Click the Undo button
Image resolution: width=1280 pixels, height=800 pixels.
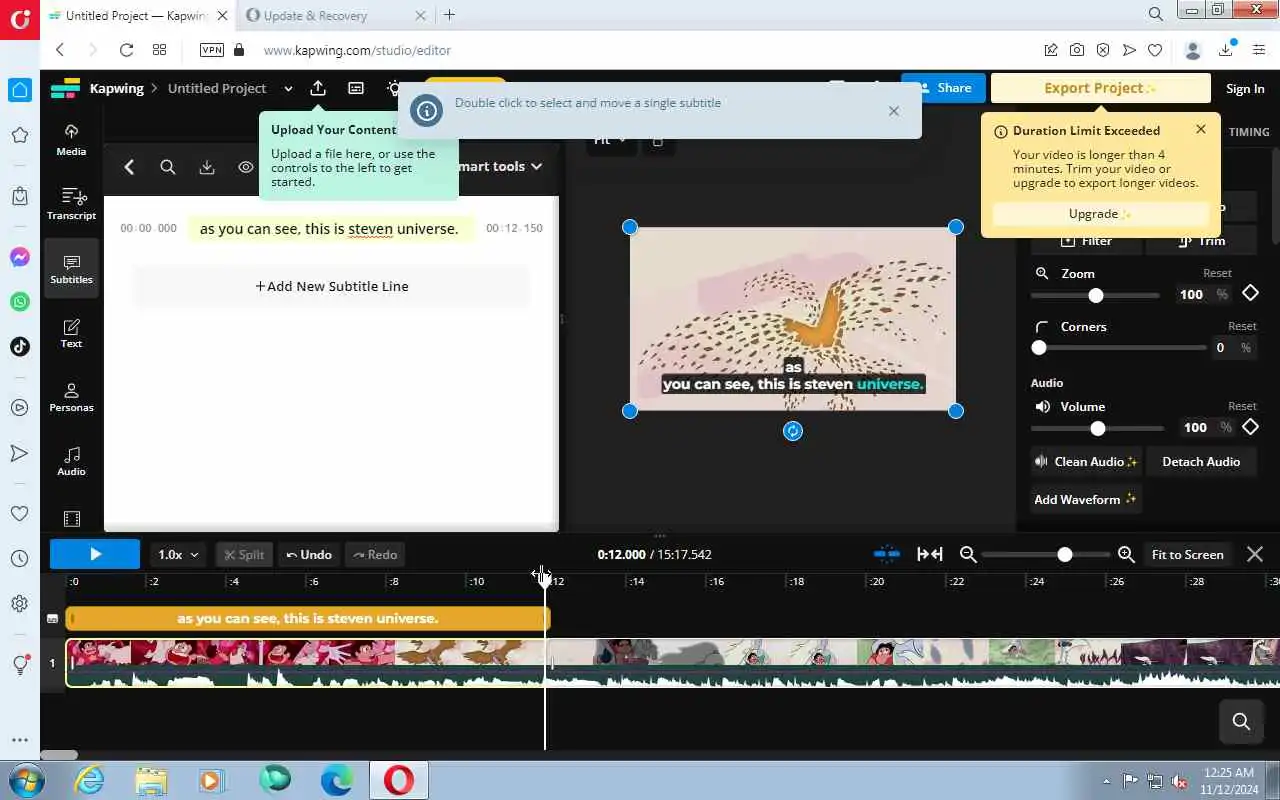309,554
